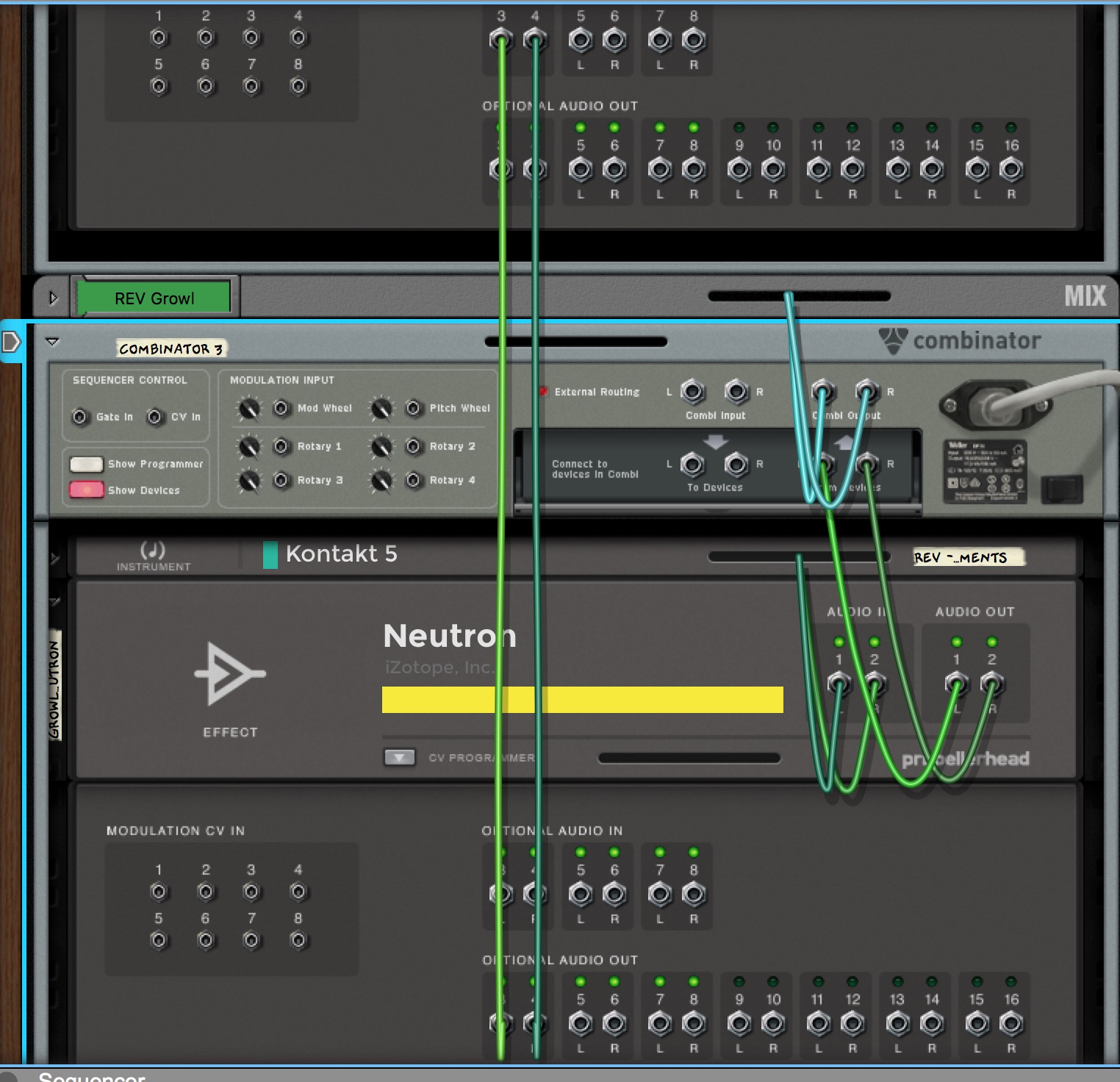The image size is (1120, 1082).
Task: Expand the Kontakt 5 device fold arrow
Action: point(54,559)
